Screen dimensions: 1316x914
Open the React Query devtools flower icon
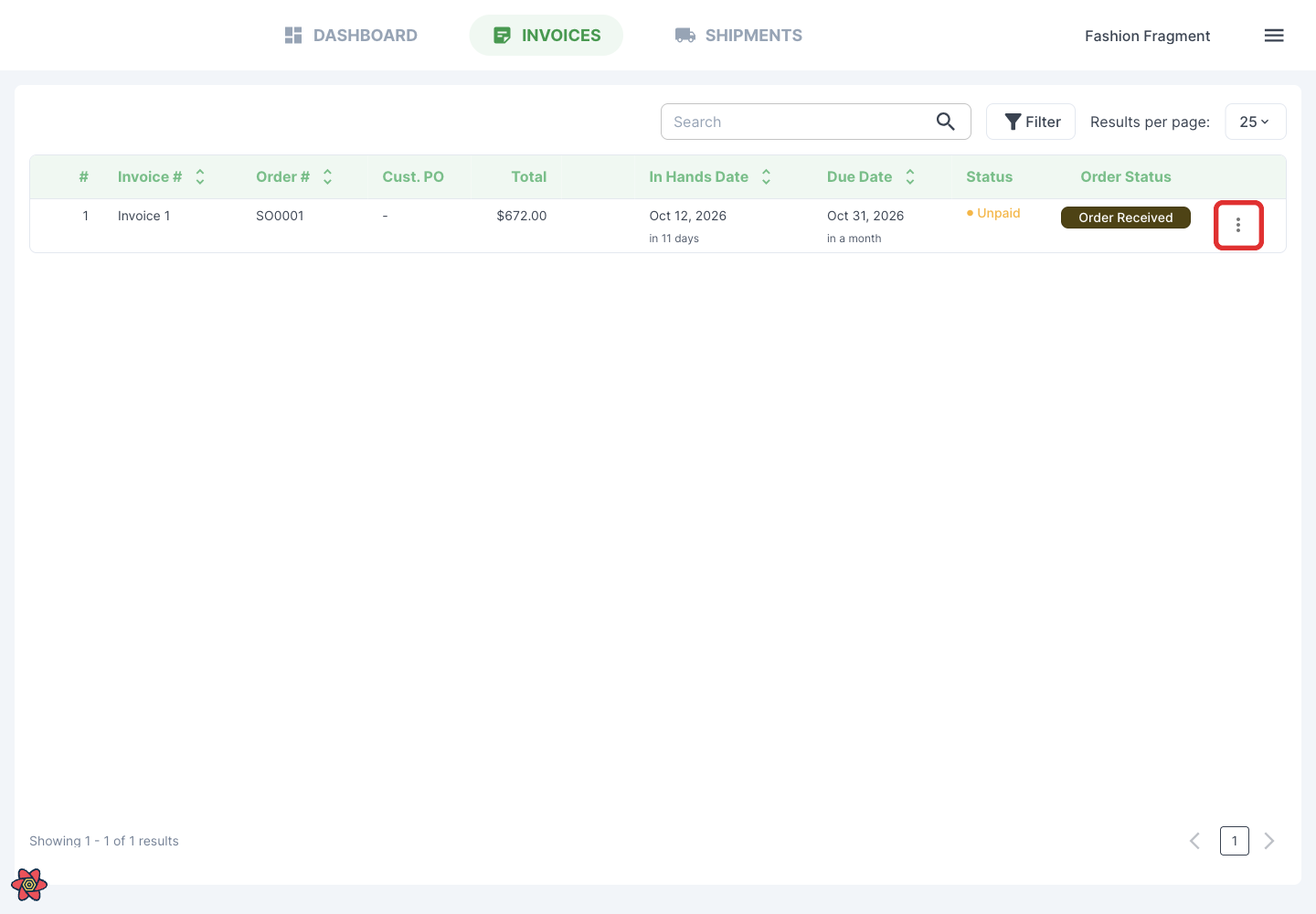tap(29, 885)
